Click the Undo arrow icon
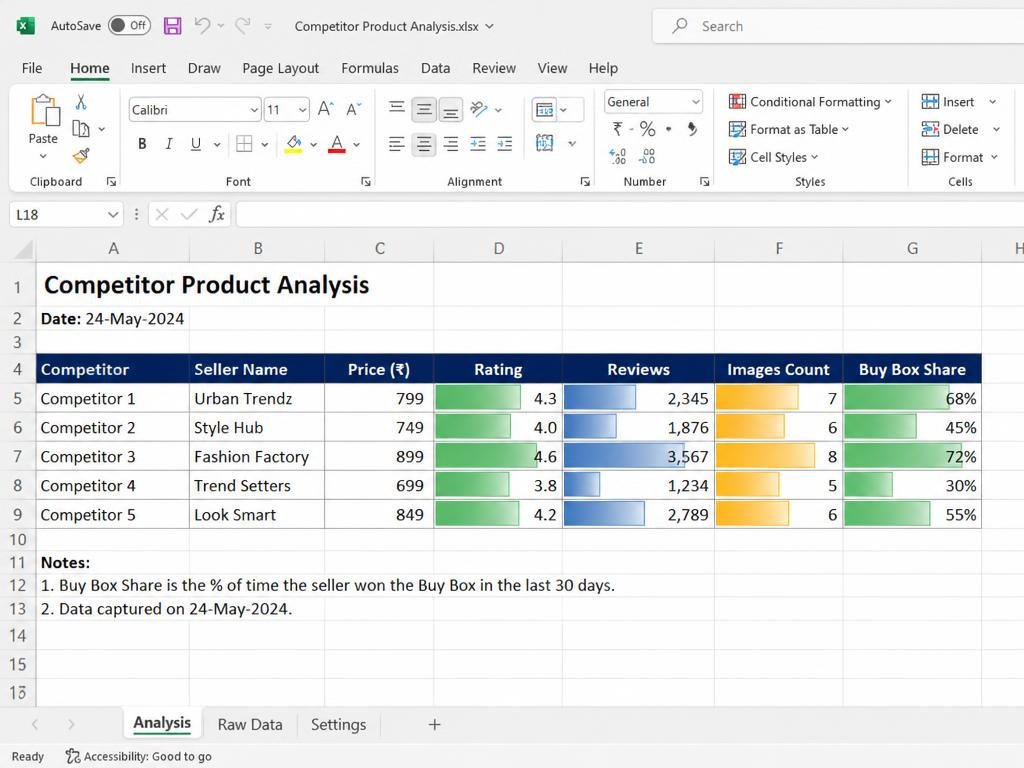This screenshot has height=768, width=1024. click(x=202, y=25)
